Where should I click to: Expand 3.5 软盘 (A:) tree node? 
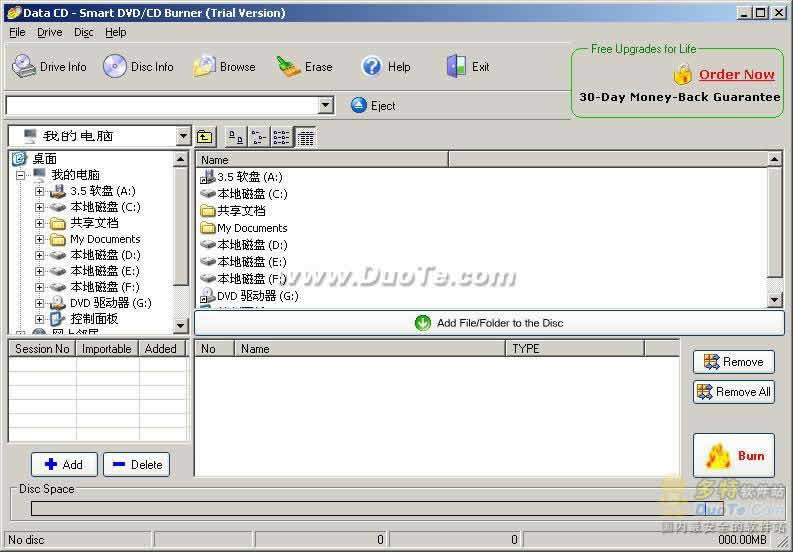click(39, 191)
